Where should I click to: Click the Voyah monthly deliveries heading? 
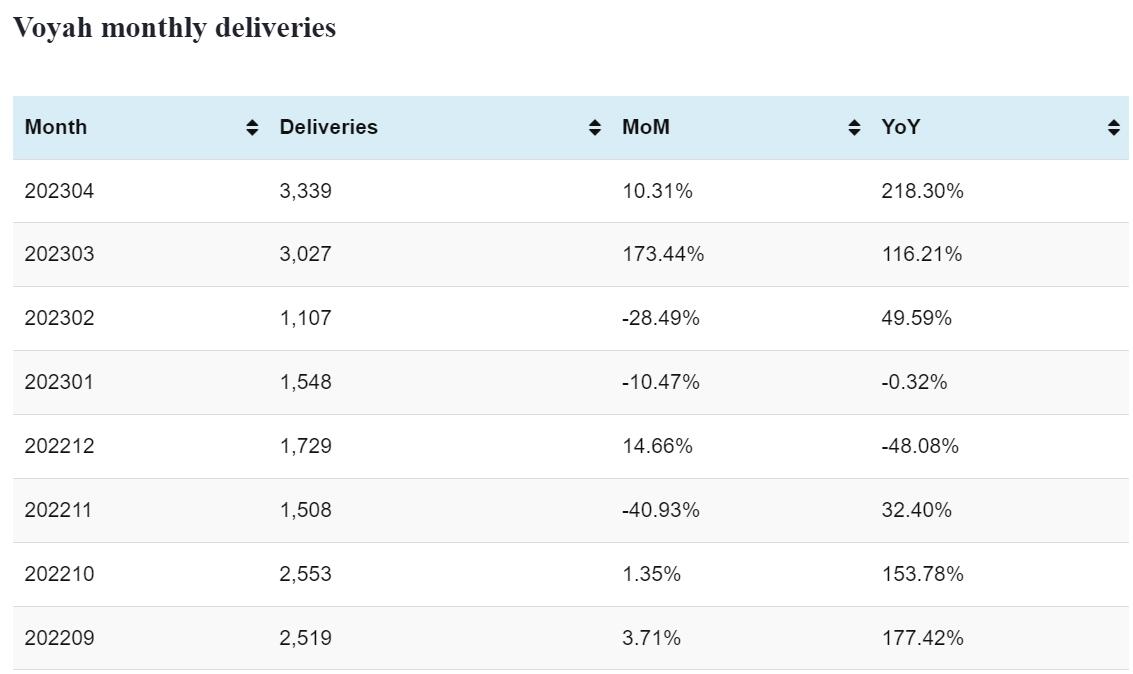(x=174, y=28)
